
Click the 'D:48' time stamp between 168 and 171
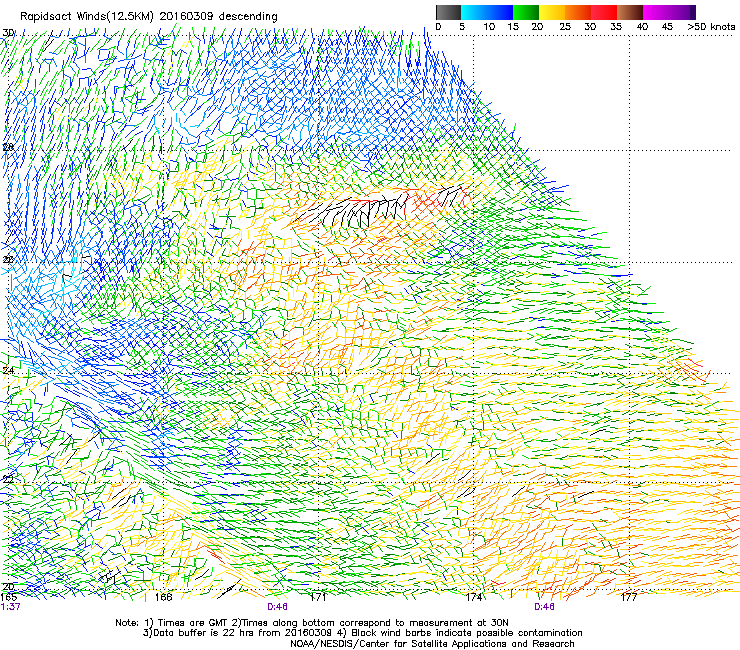click(x=278, y=607)
